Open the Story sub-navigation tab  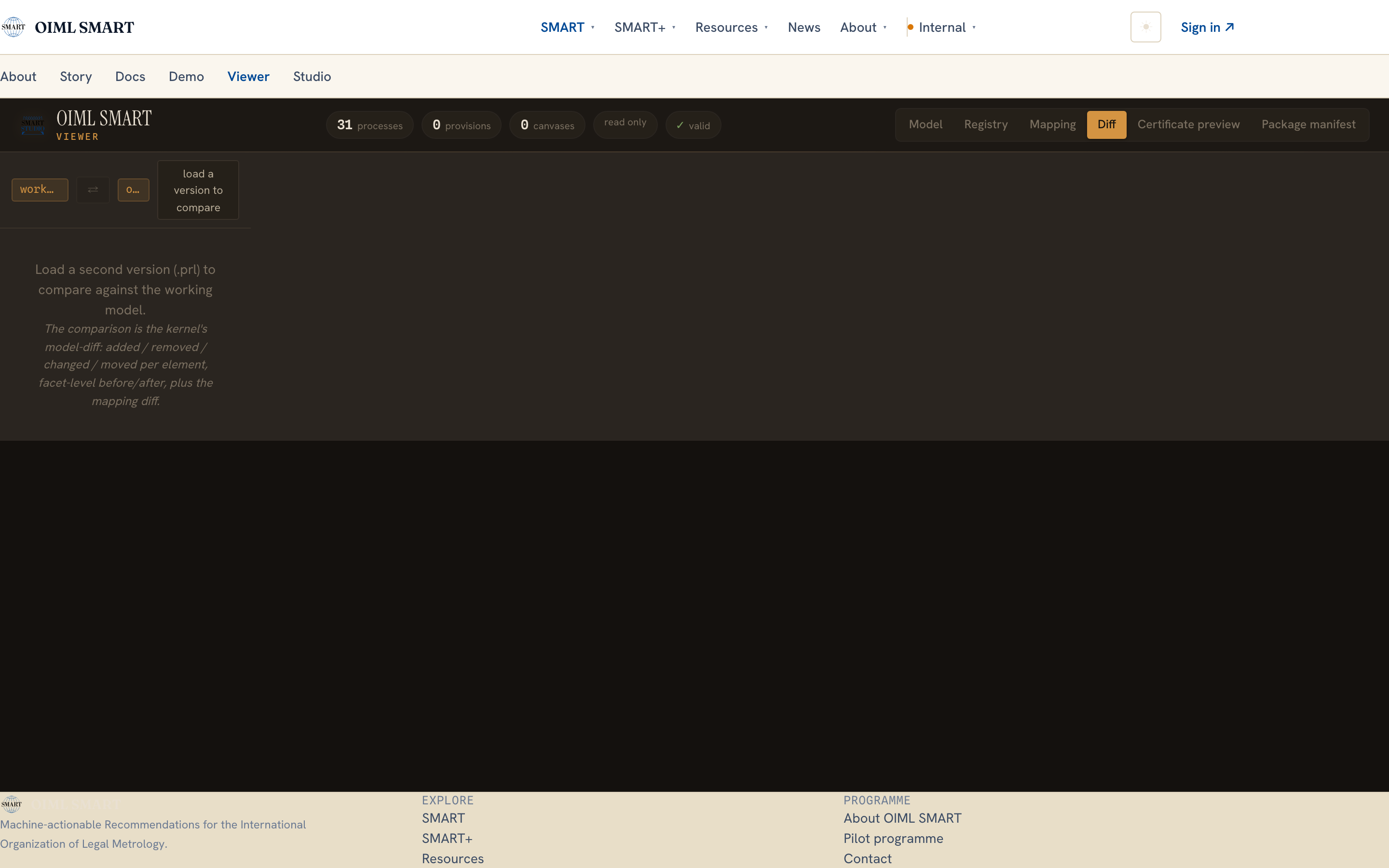tap(76, 76)
